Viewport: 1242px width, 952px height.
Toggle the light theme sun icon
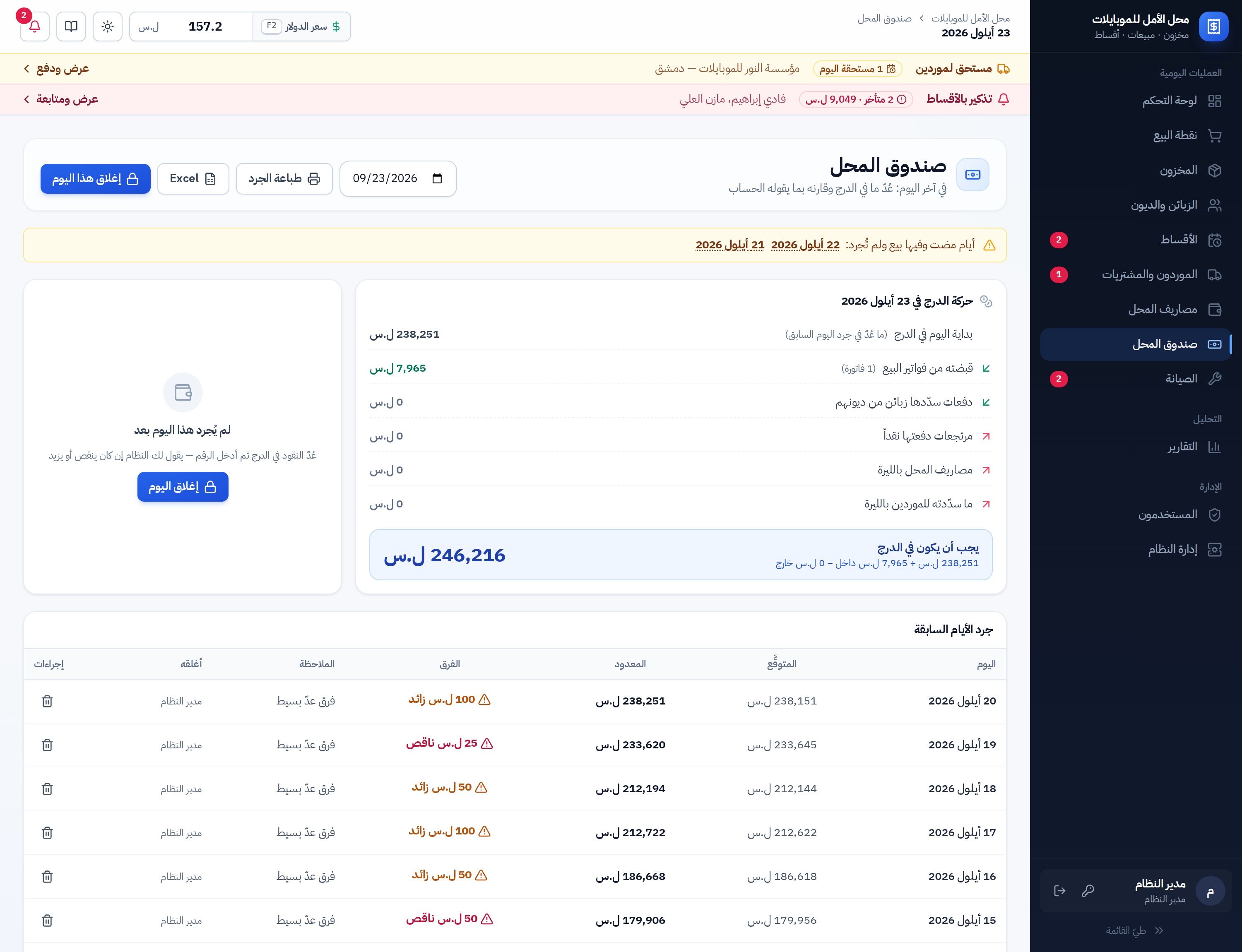(x=108, y=26)
